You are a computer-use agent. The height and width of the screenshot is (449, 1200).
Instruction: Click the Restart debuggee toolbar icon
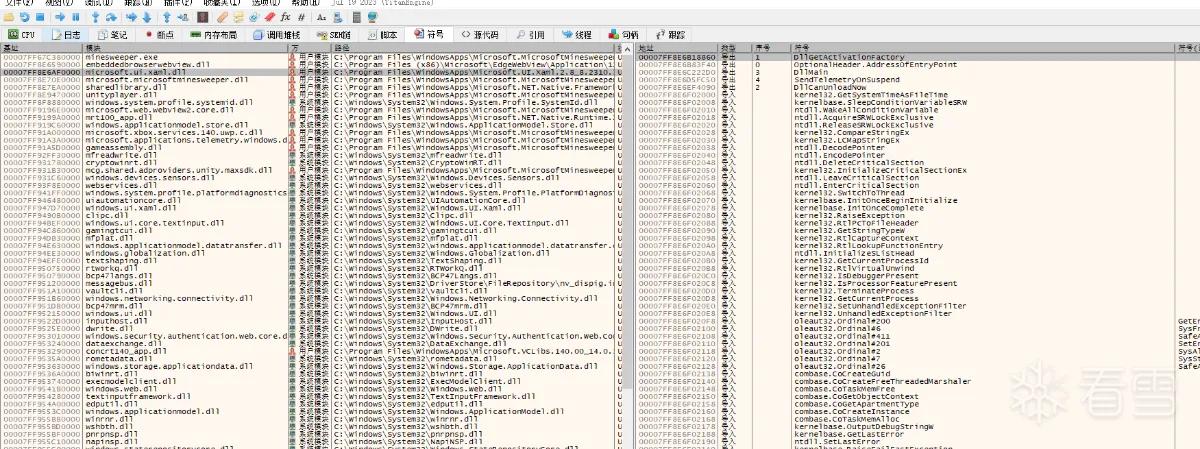(x=24, y=17)
